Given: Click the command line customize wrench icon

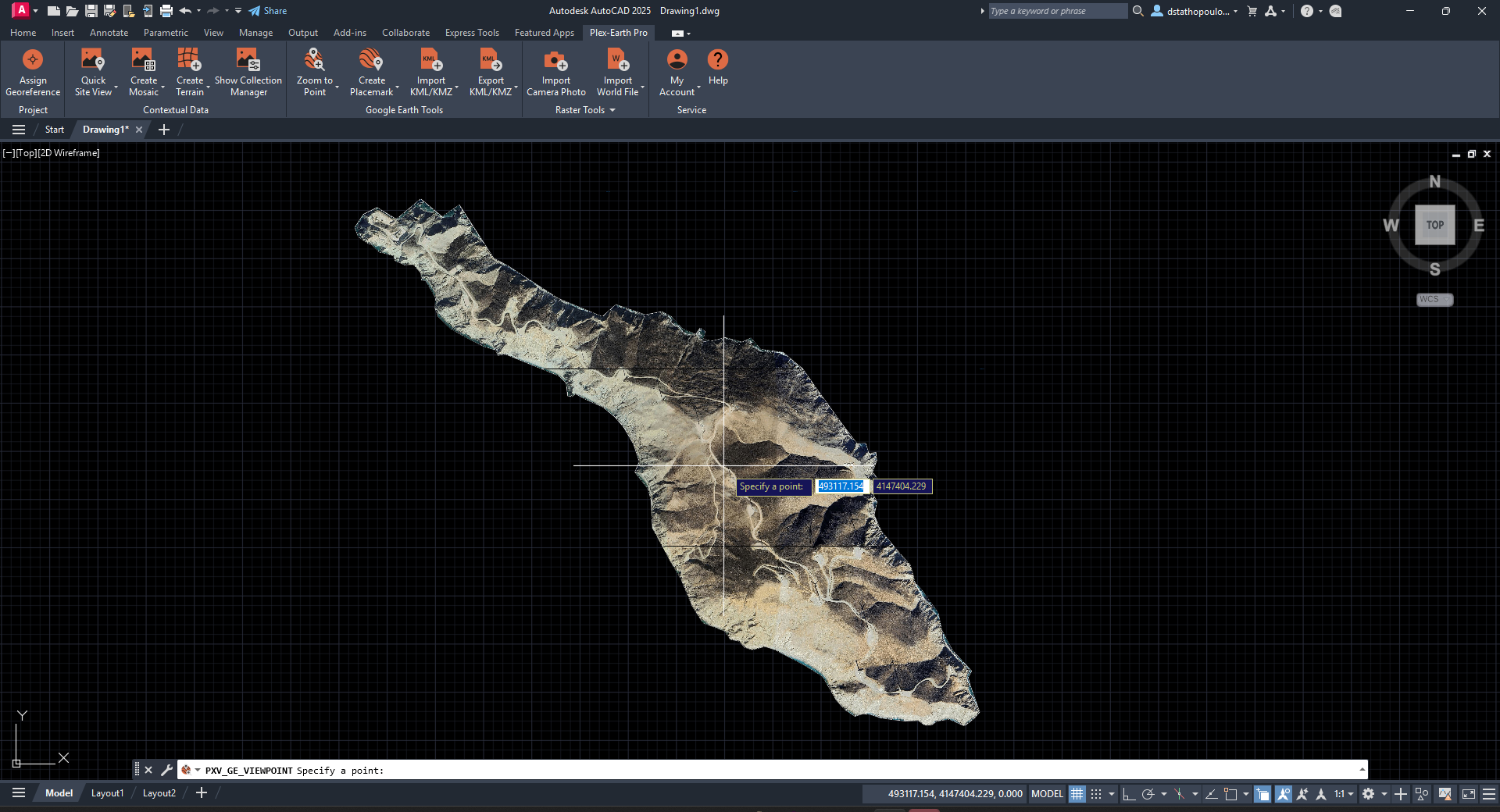Looking at the screenshot, I should click(x=166, y=770).
